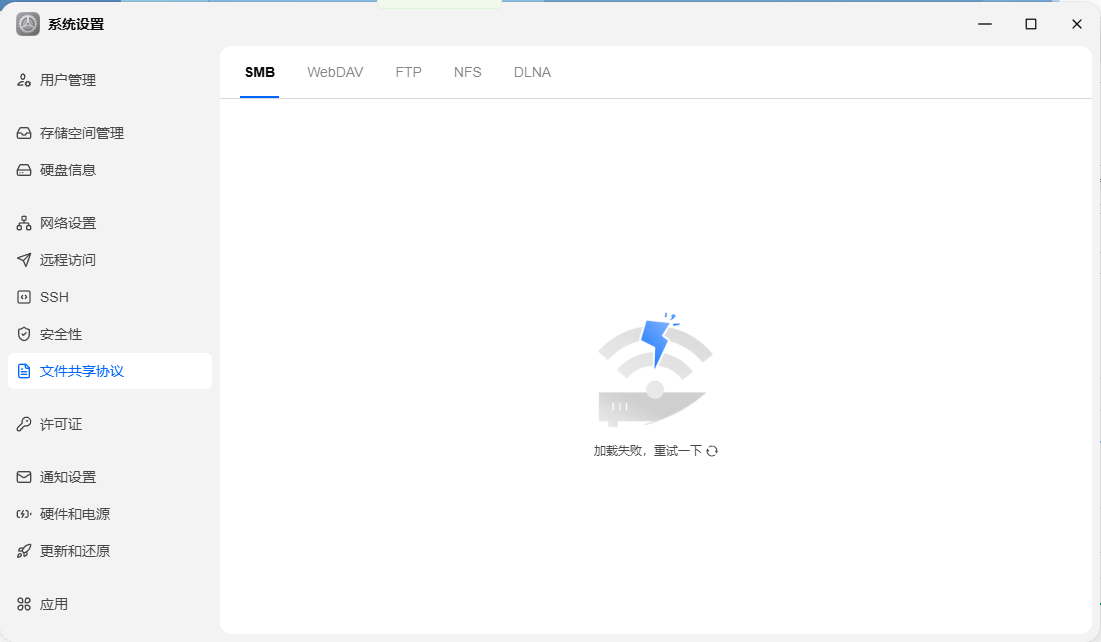The width and height of the screenshot is (1101, 642).
Task: Select the SMB tab
Action: pos(260,72)
